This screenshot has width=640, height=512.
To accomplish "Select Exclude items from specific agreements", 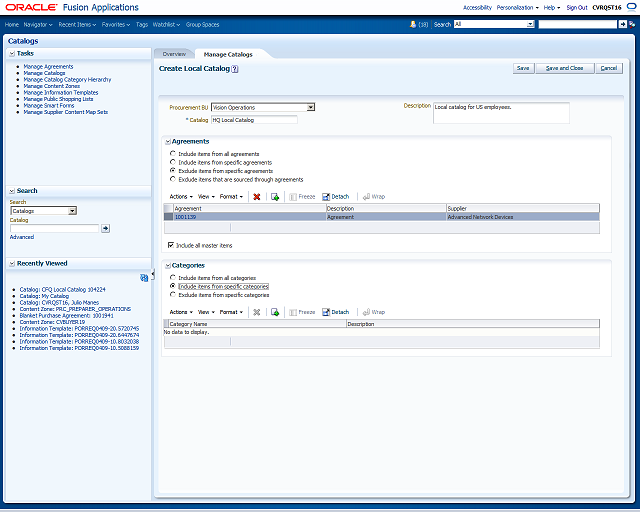I will [173, 171].
